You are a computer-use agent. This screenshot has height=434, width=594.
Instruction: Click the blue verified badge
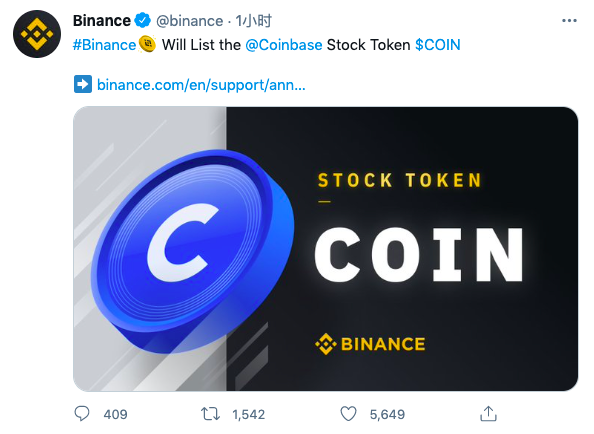pos(143,20)
